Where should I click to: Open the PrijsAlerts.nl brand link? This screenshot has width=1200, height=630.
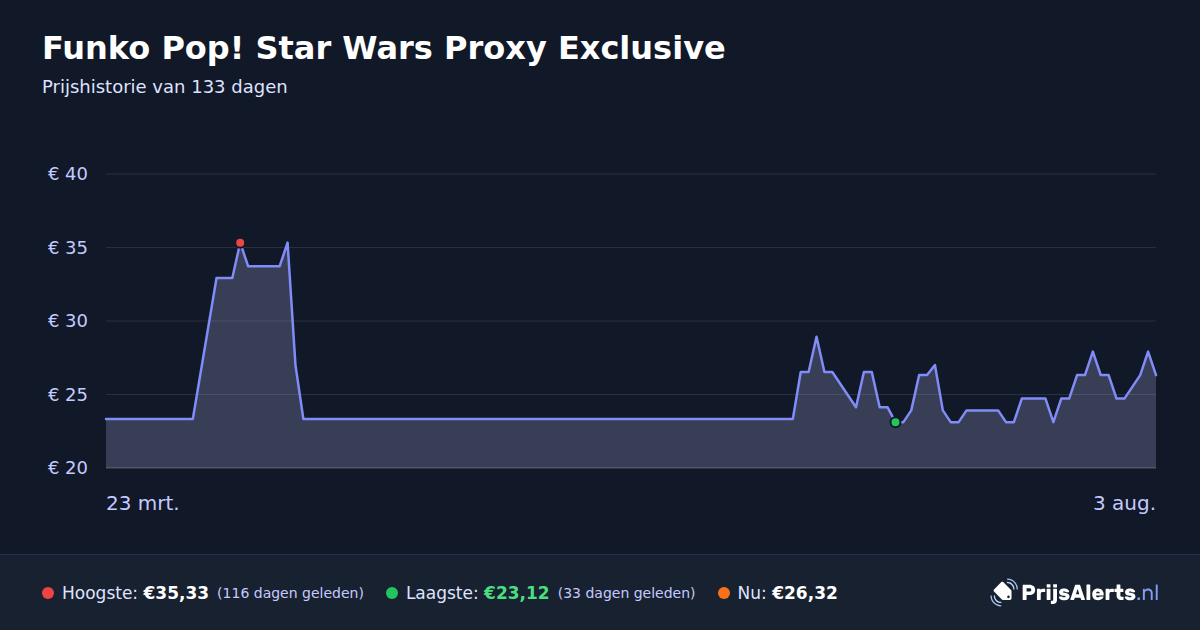[x=1075, y=593]
